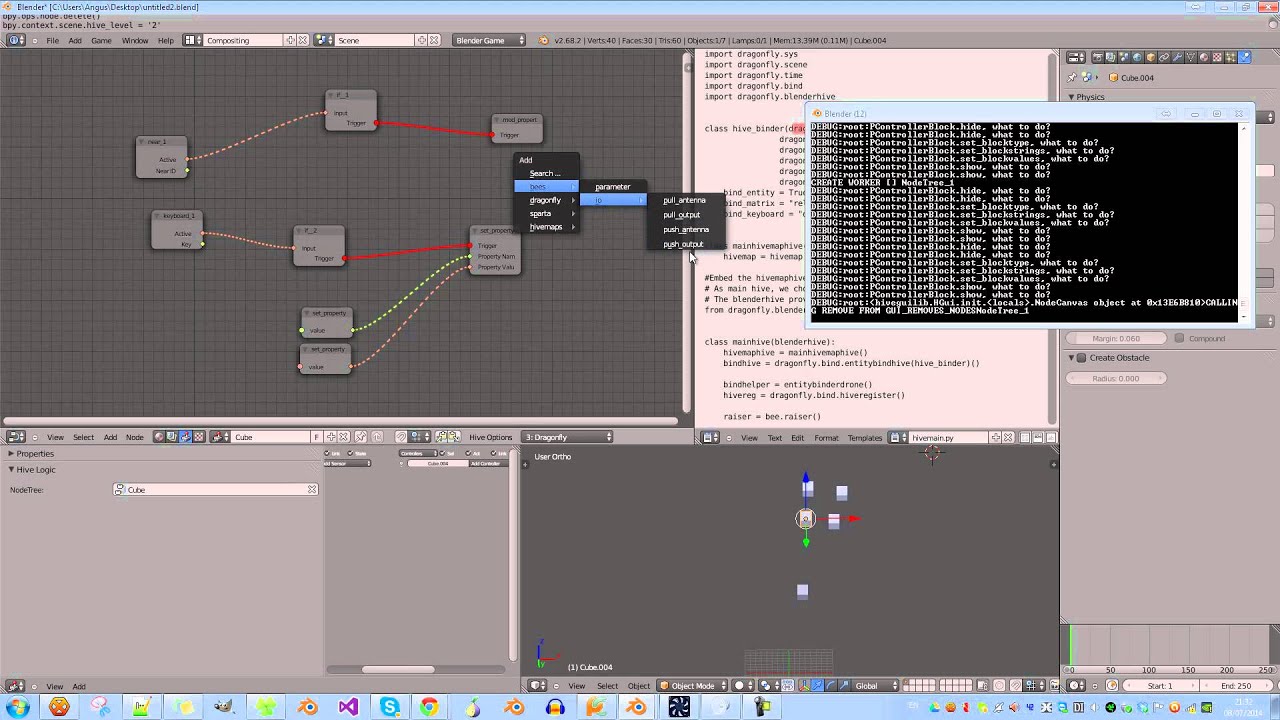The height and width of the screenshot is (720, 1280).
Task: Toggle the Sel checkbox in logic editor
Action: 442,453
